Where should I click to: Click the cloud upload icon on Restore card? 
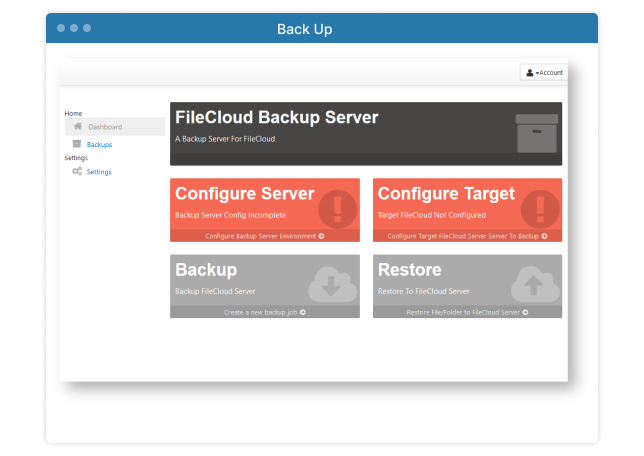(535, 284)
